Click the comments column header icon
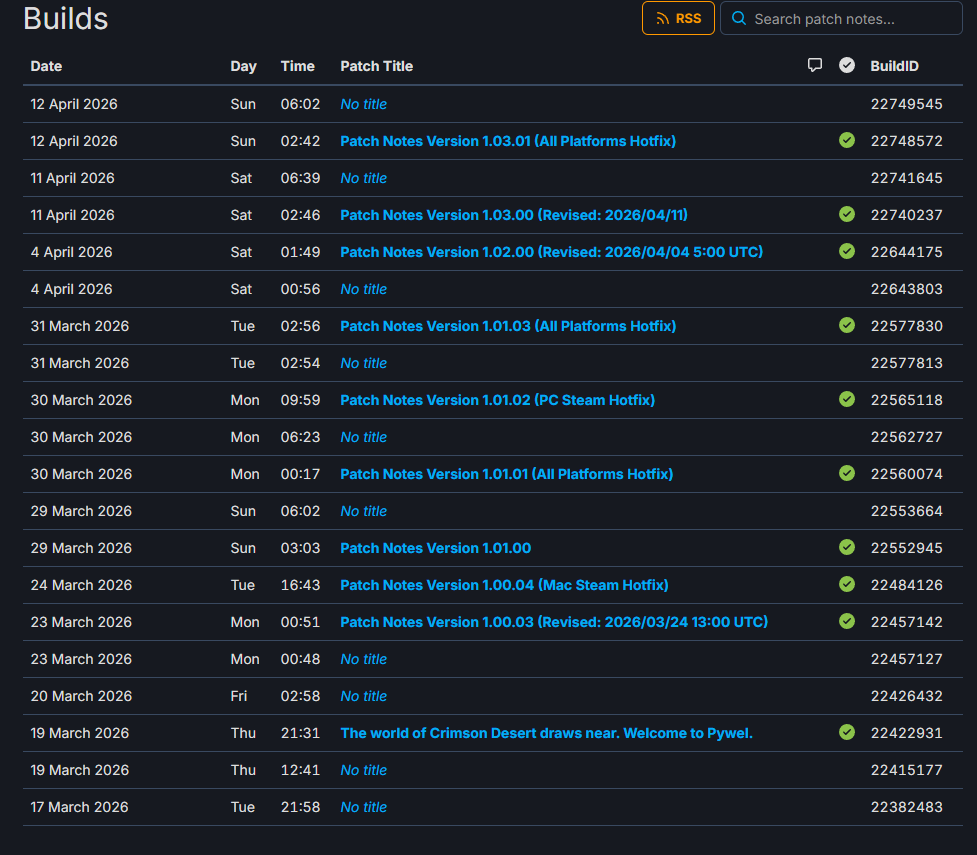Screen dimensions: 977x855 (x=815, y=66)
